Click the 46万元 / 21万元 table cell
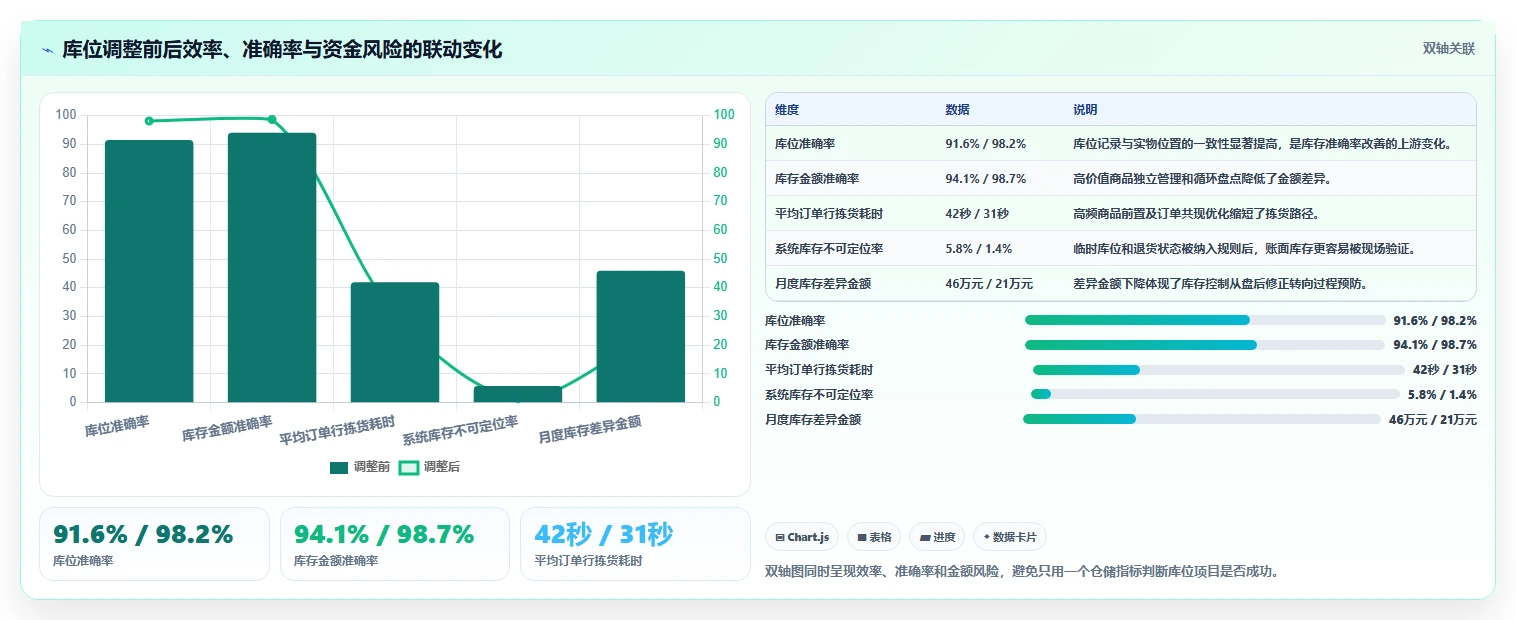Screen dimensions: 1516x620 tap(989, 284)
